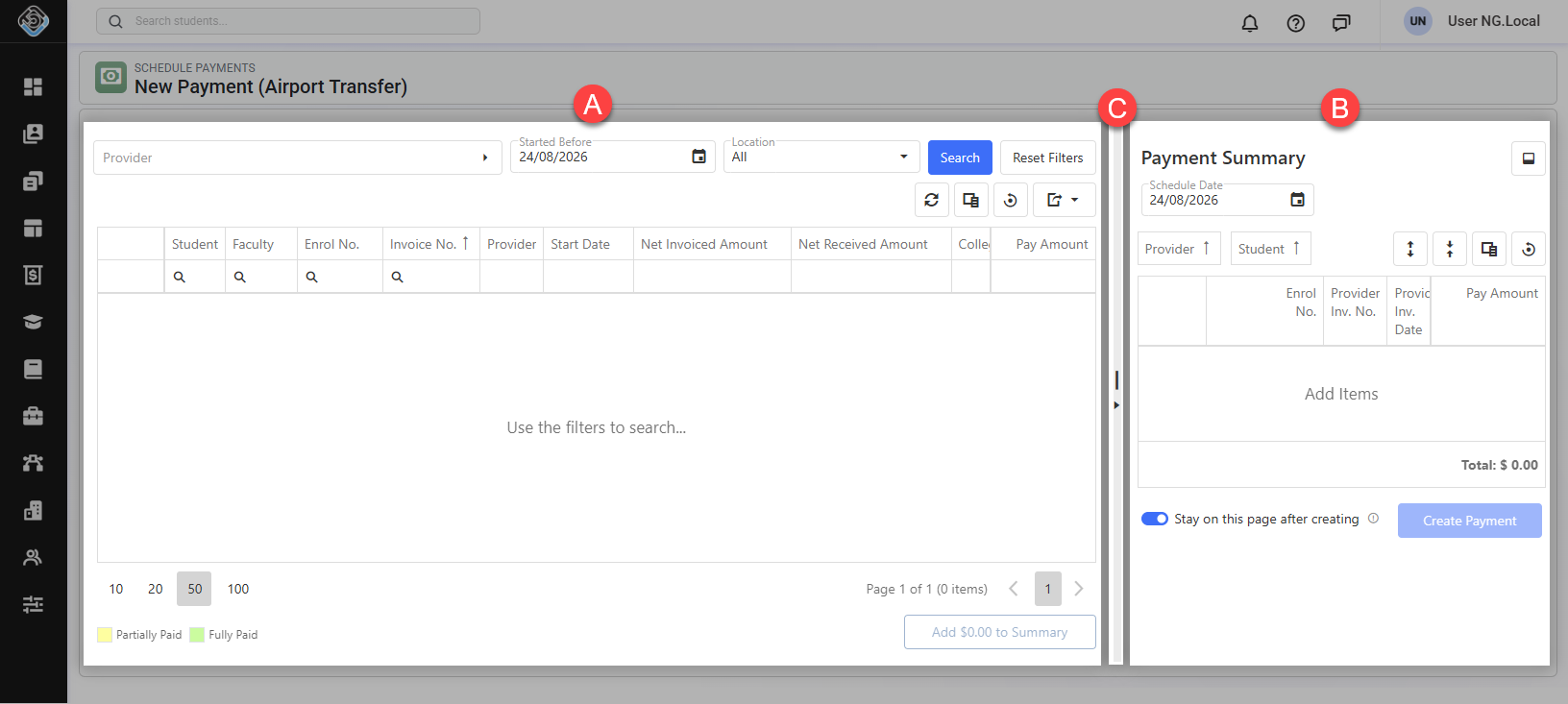The height and width of the screenshot is (704, 1568).
Task: Set page size to 100
Action: [x=238, y=589]
